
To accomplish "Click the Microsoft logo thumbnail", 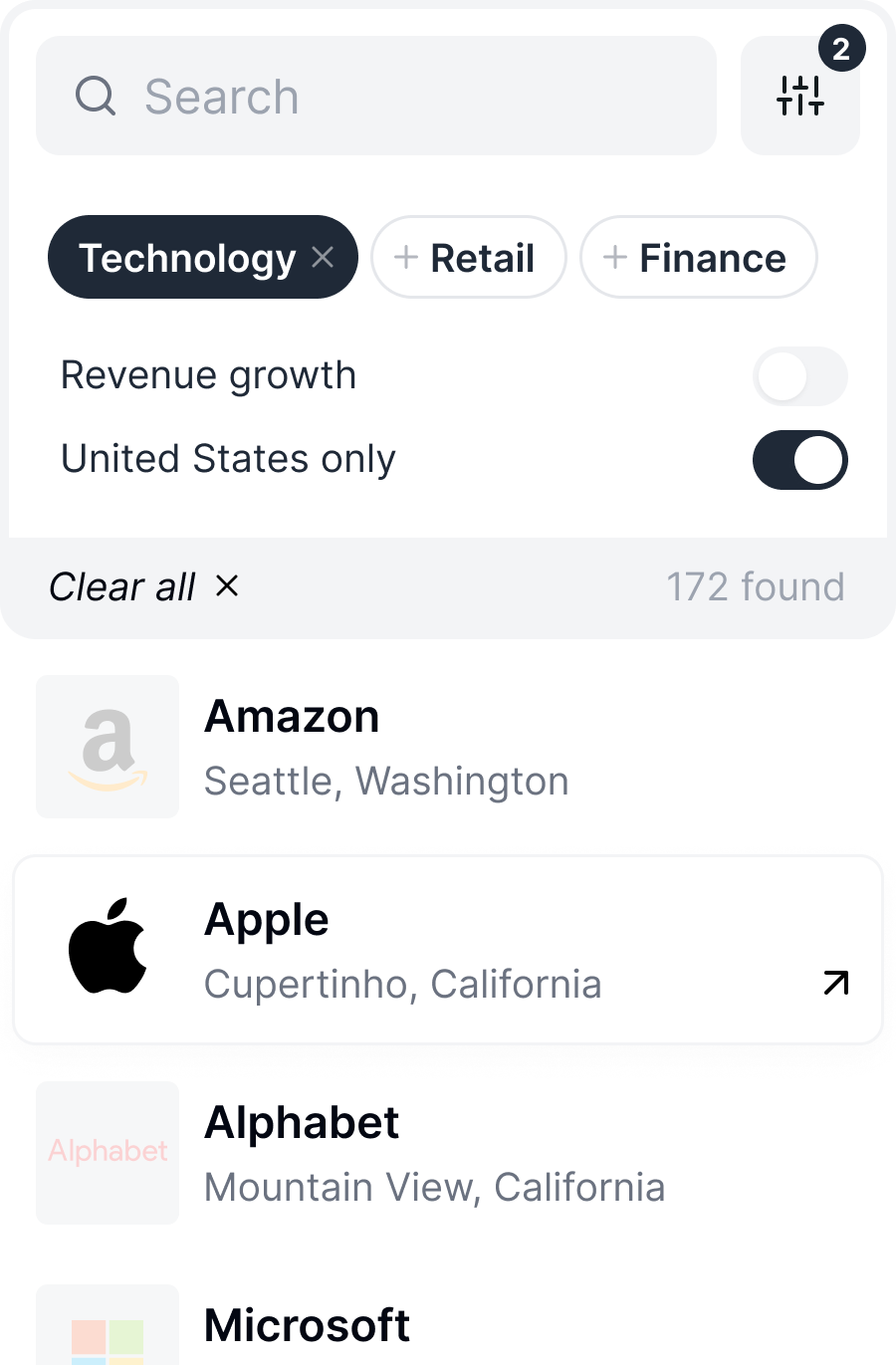I will click(x=108, y=1329).
